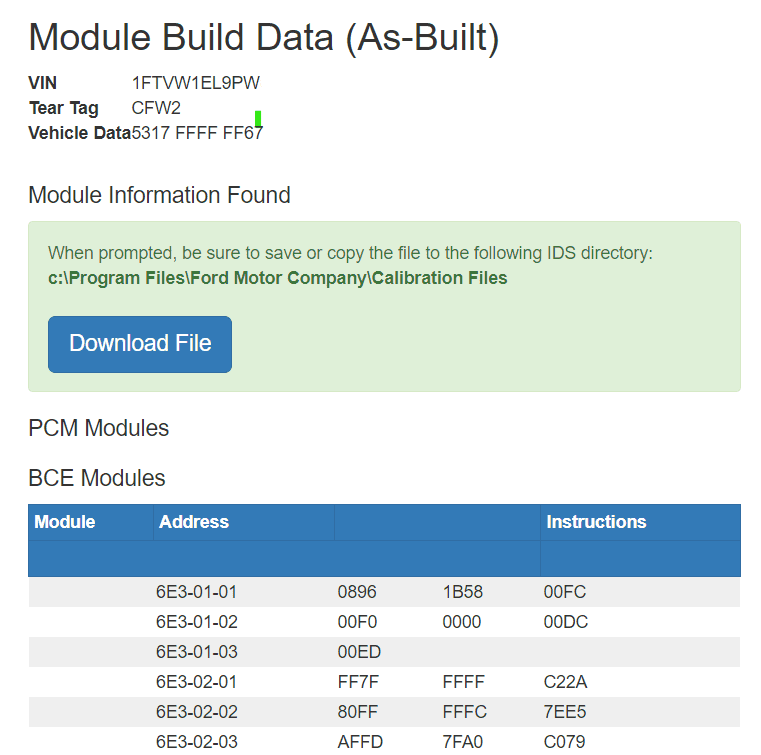Select address cell 6E3-01-02

(x=196, y=622)
